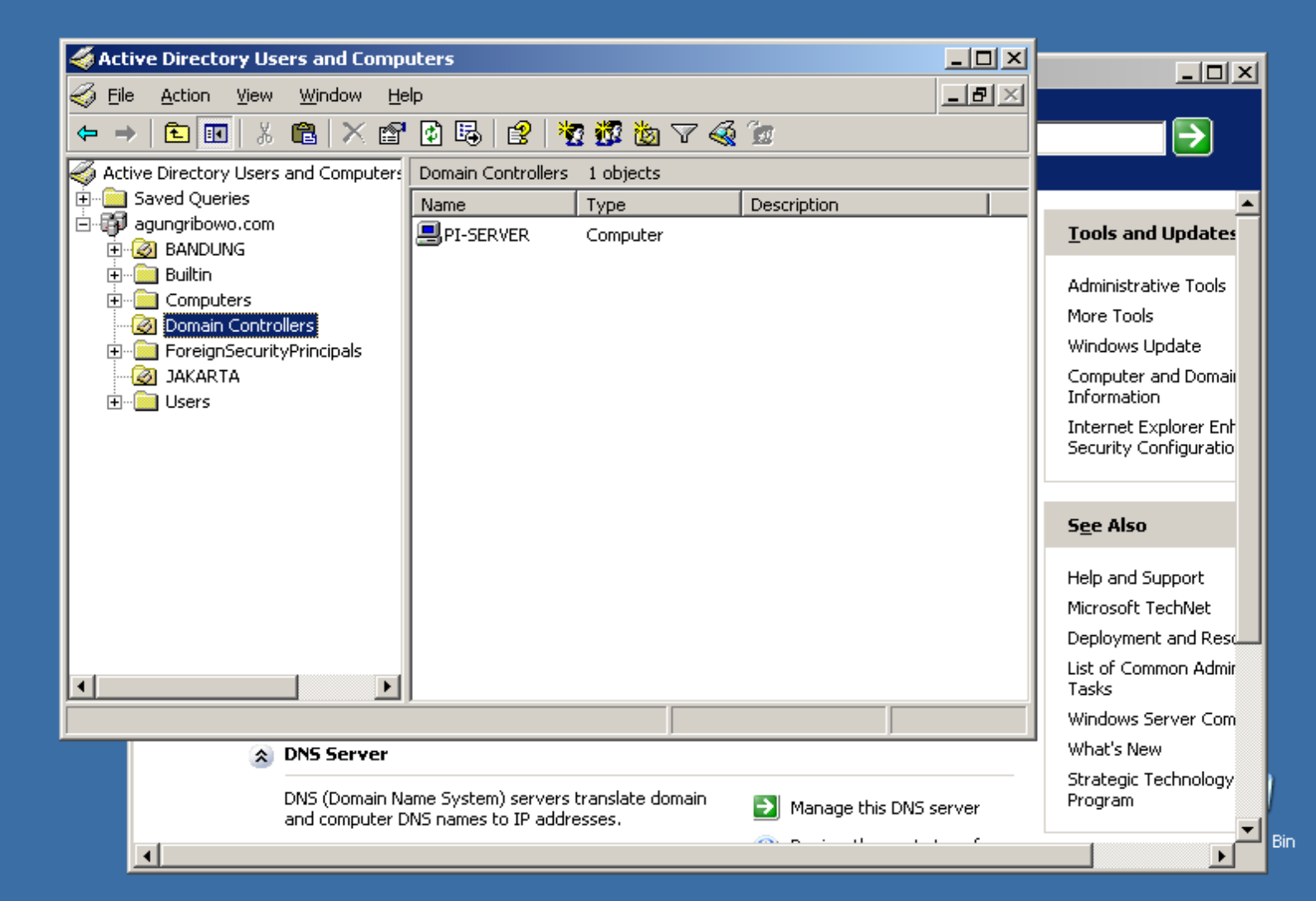Open Properties toolbar icon
This screenshot has width=1316, height=901.
pyautogui.click(x=391, y=133)
